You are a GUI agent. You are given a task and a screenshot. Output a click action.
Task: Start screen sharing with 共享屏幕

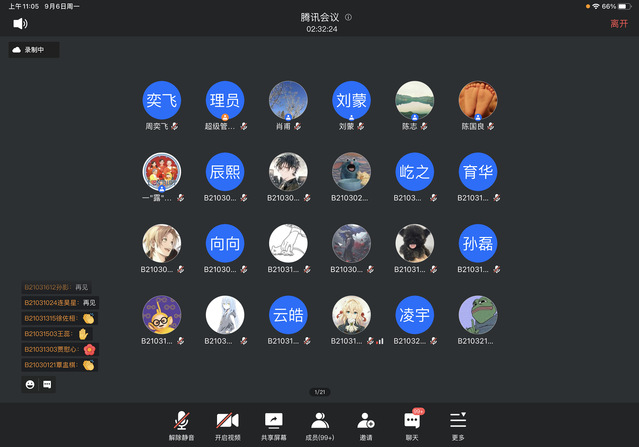(273, 424)
